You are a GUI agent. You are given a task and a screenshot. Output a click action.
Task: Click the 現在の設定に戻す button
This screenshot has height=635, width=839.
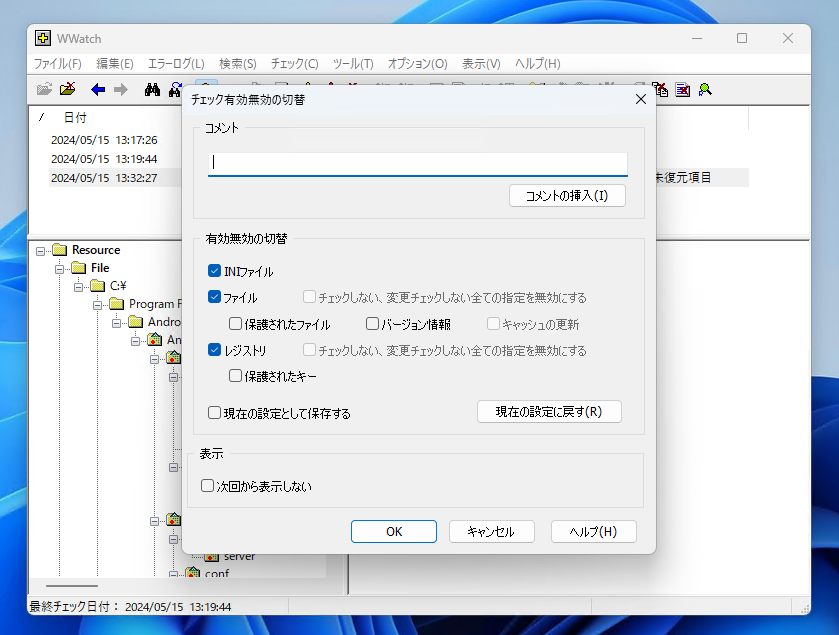coord(549,411)
